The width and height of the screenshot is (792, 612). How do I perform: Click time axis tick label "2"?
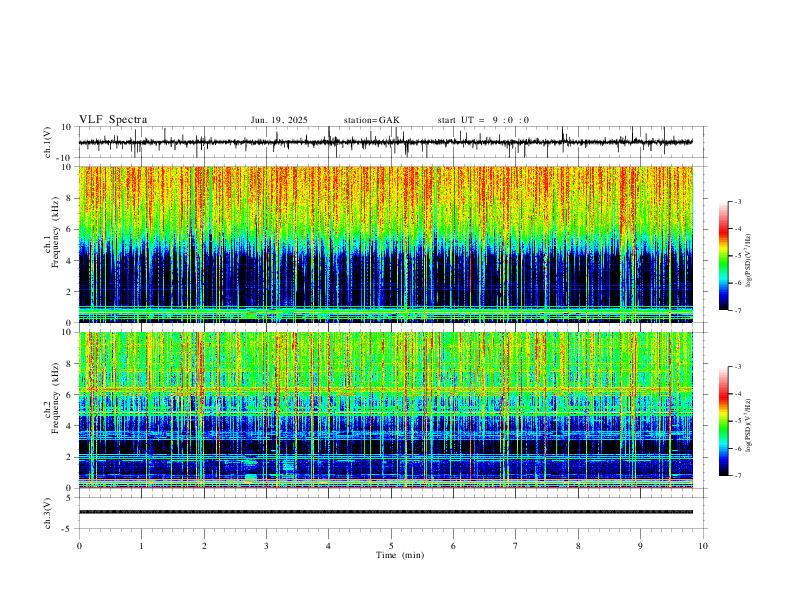coord(204,546)
